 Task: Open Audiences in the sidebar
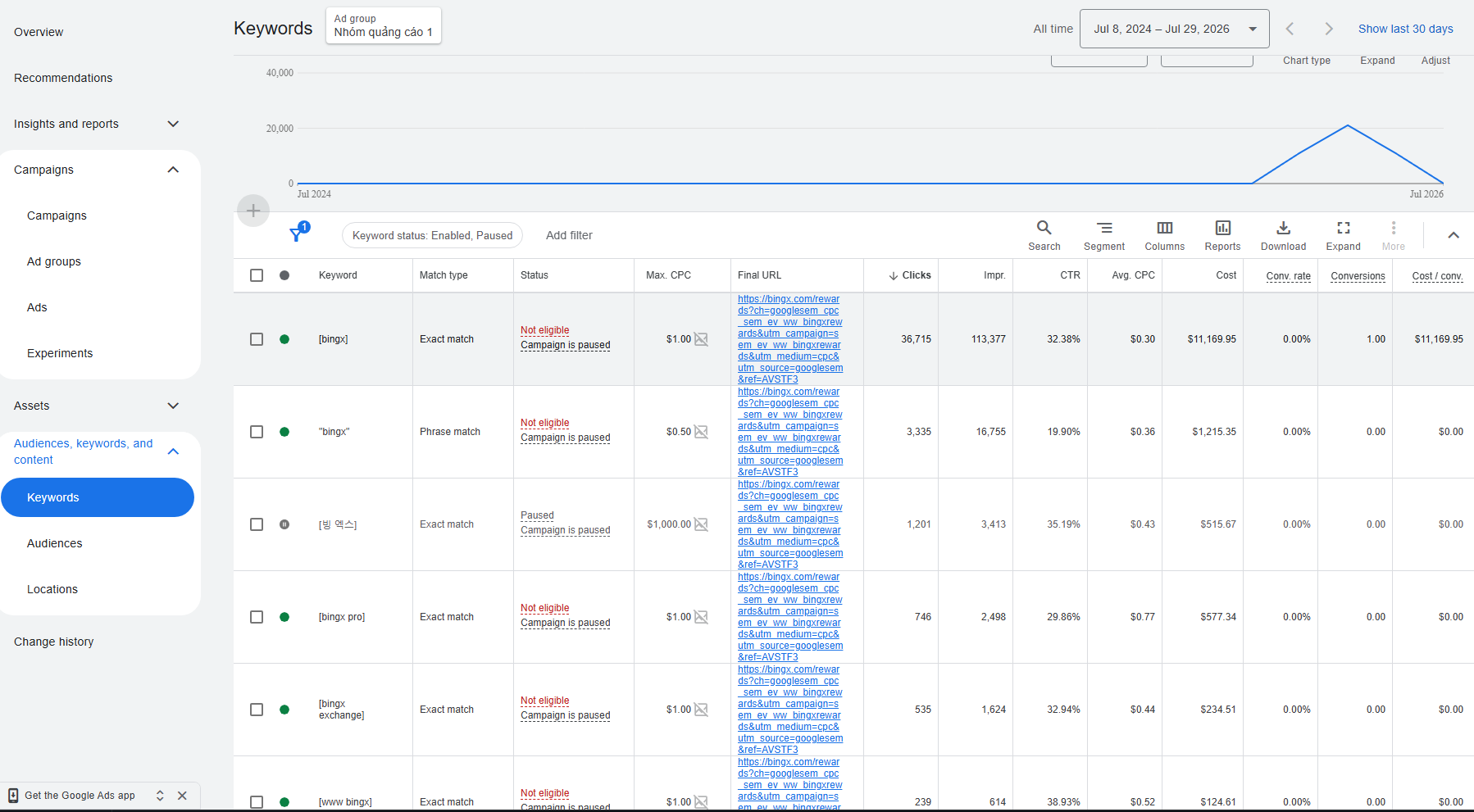tap(55, 543)
